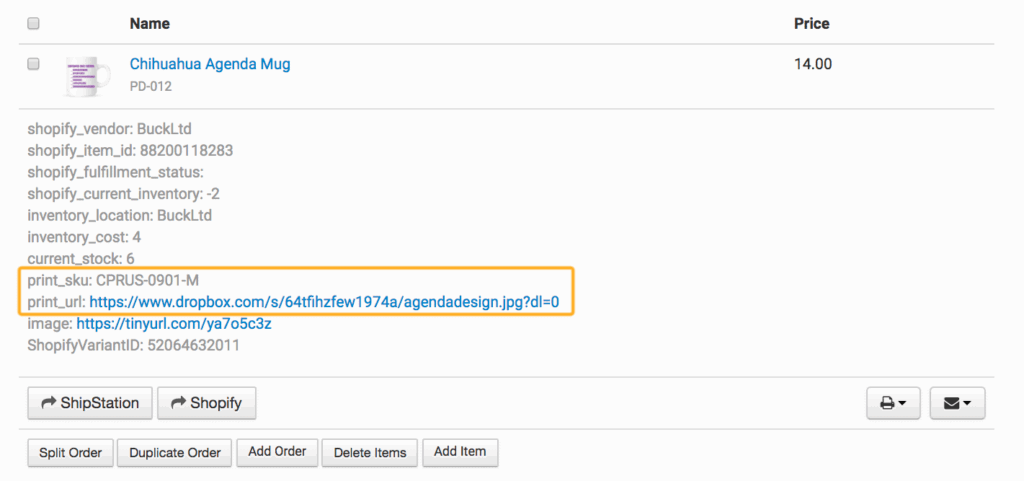Screen dimensions: 1024x481
Task: Click the Name column header
Action: pyautogui.click(x=150, y=23)
